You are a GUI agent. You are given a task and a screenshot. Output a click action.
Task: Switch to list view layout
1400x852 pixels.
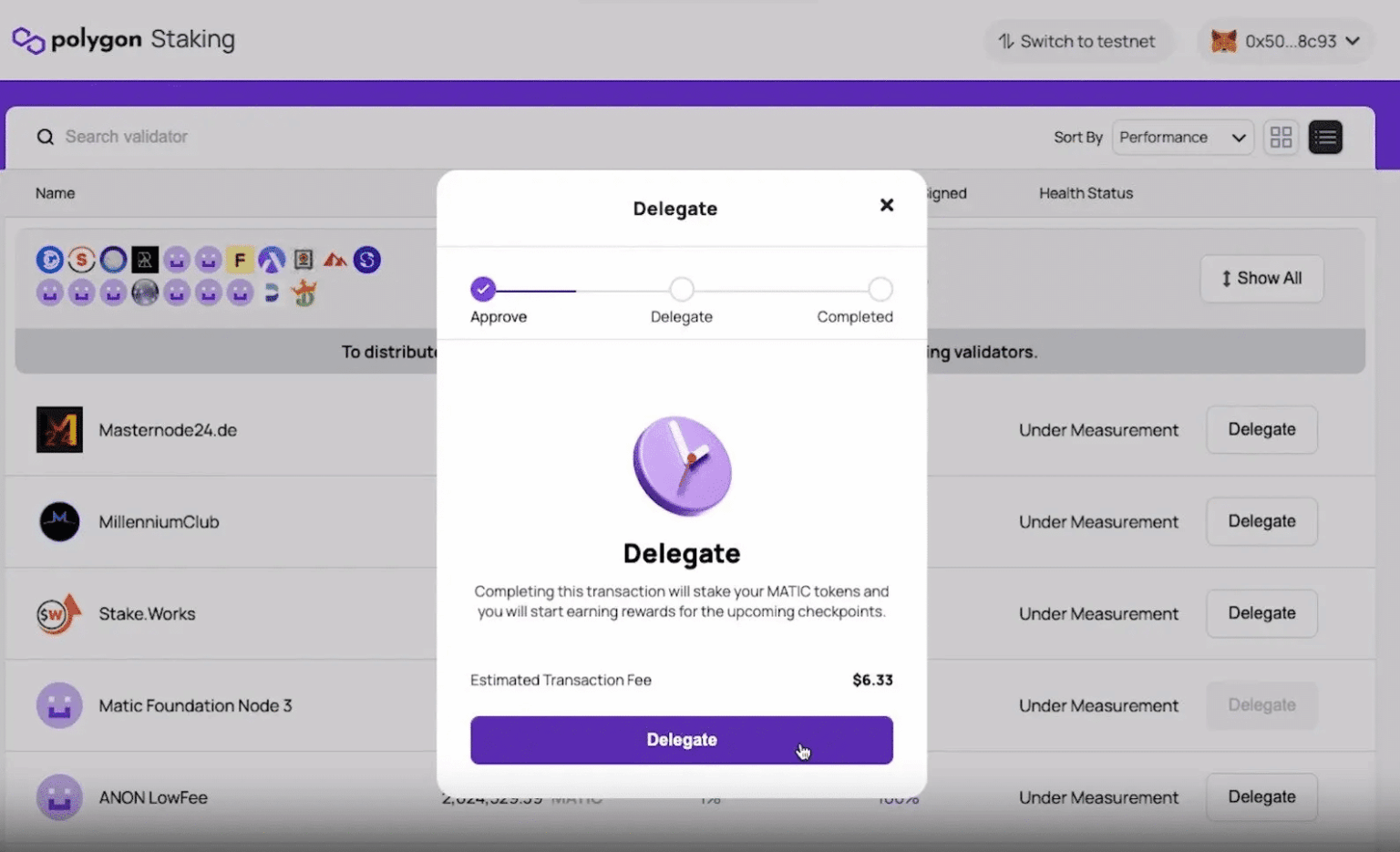coord(1325,137)
